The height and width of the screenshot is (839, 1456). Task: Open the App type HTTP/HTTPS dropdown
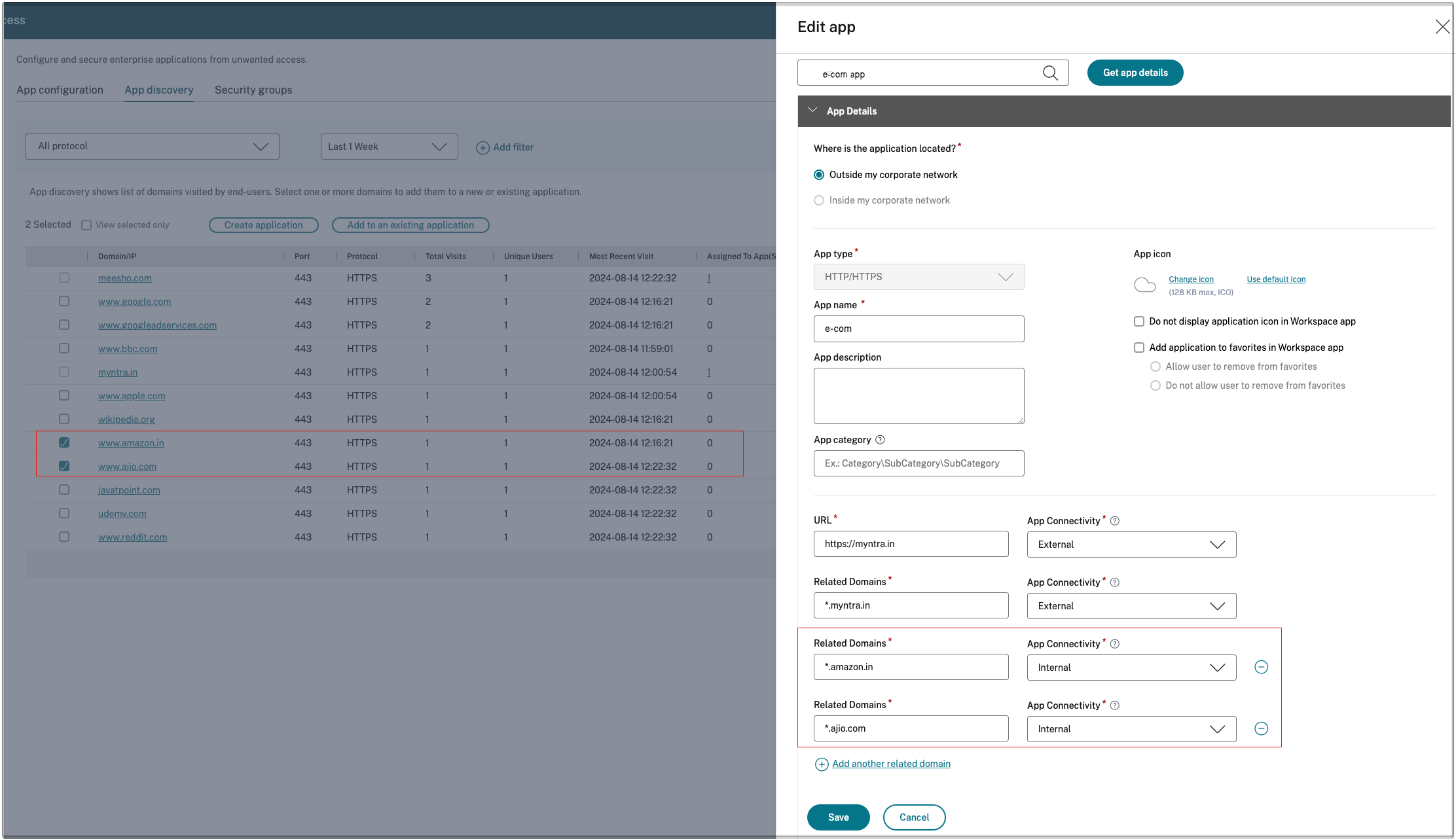tap(919, 277)
